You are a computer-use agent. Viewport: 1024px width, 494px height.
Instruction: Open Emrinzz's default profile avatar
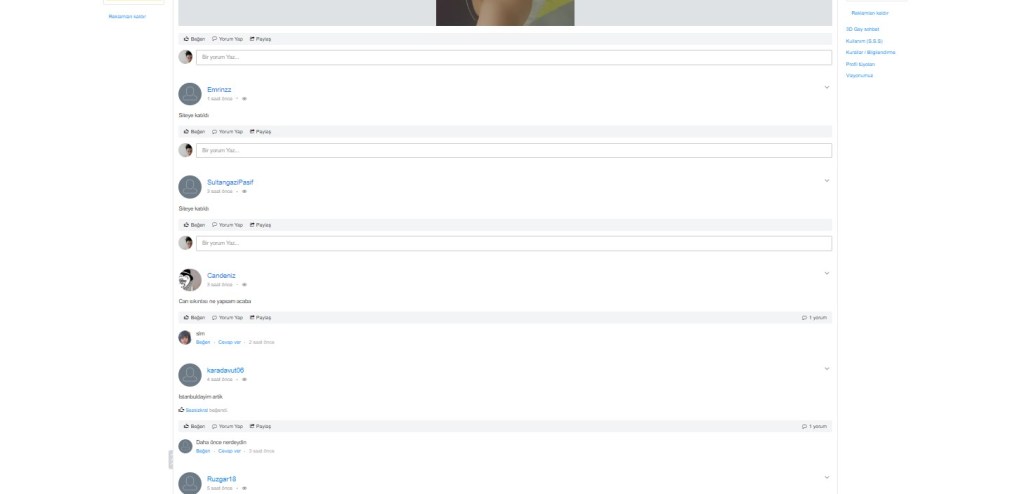click(x=190, y=93)
